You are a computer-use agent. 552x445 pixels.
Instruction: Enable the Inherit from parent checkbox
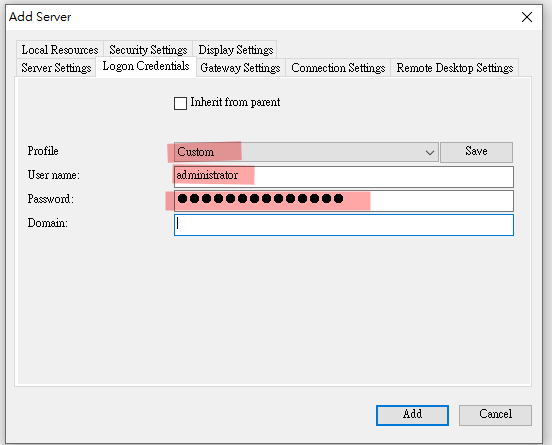coord(180,104)
